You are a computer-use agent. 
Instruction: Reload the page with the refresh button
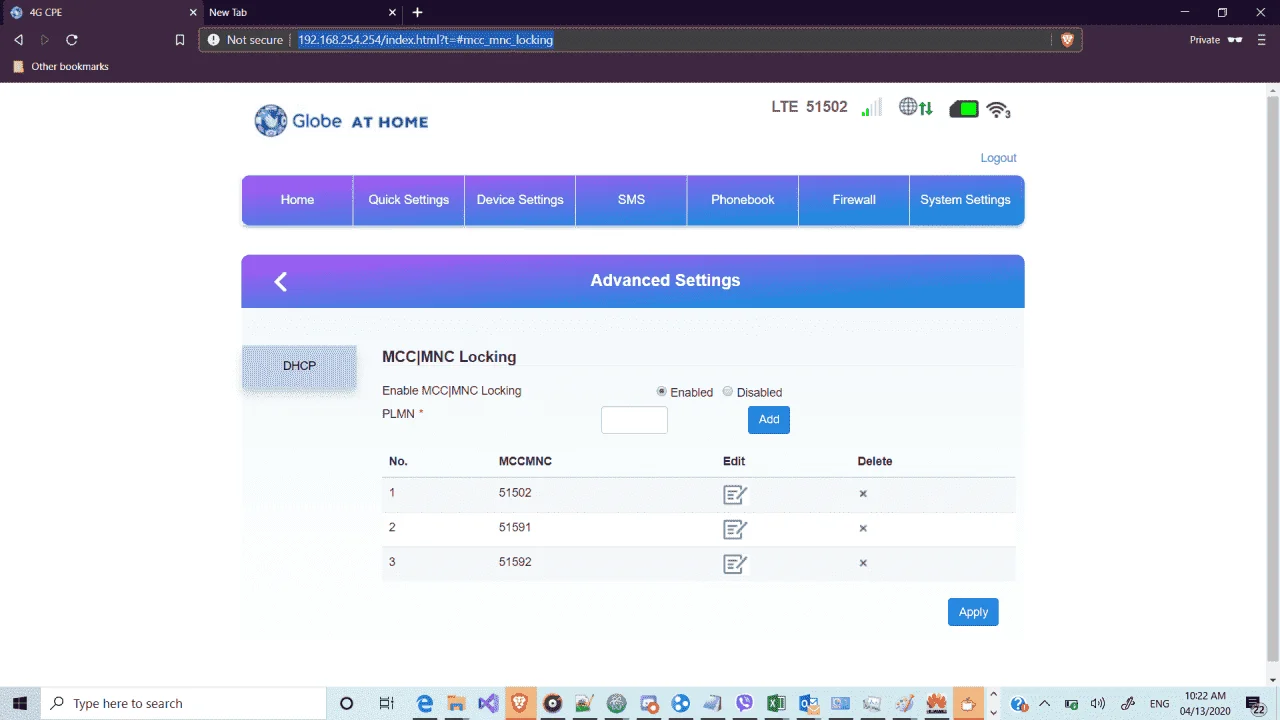[72, 40]
